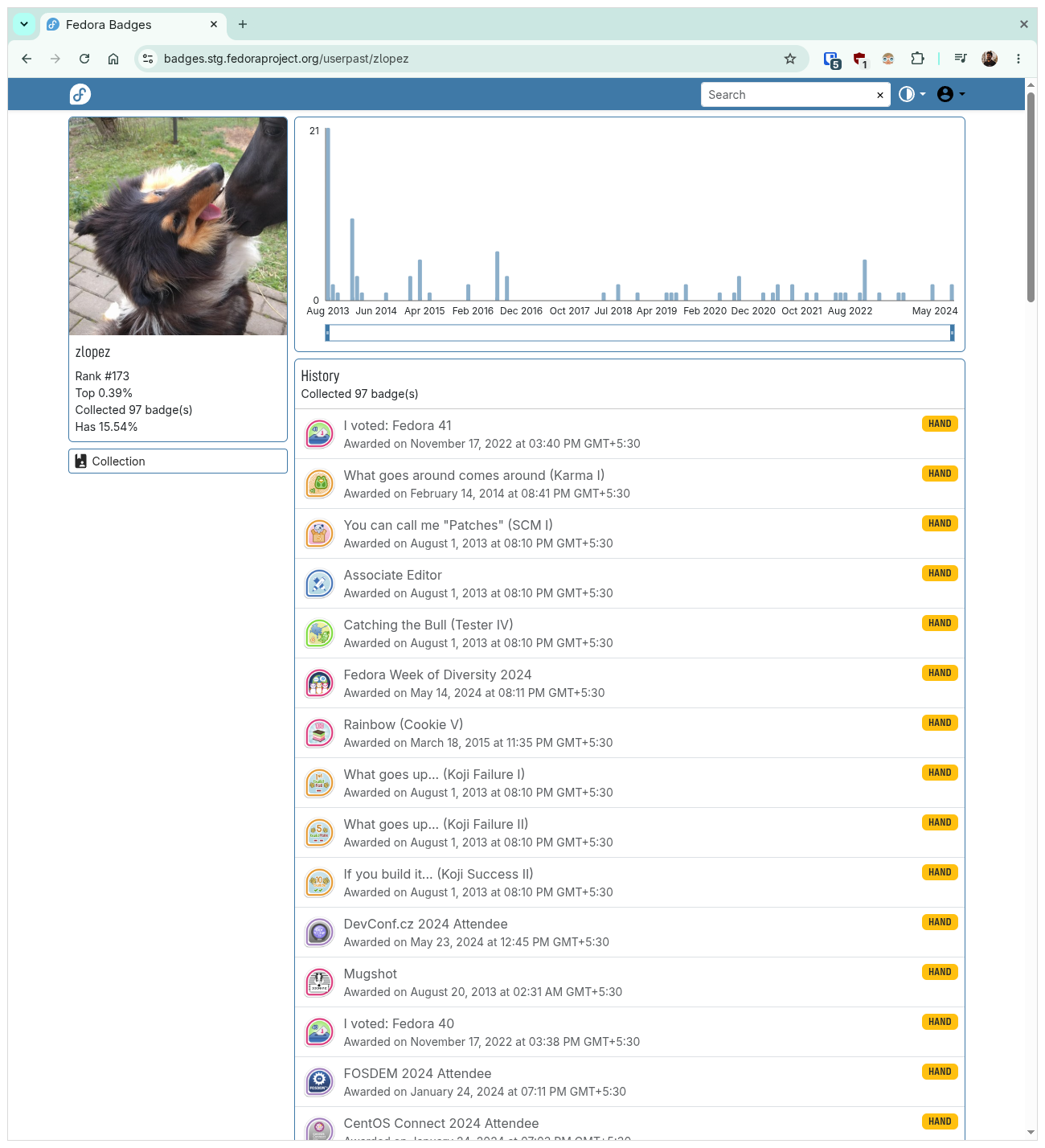Click the red shield extension icon
The width and height of the screenshot is (1045, 1148).
click(x=860, y=59)
